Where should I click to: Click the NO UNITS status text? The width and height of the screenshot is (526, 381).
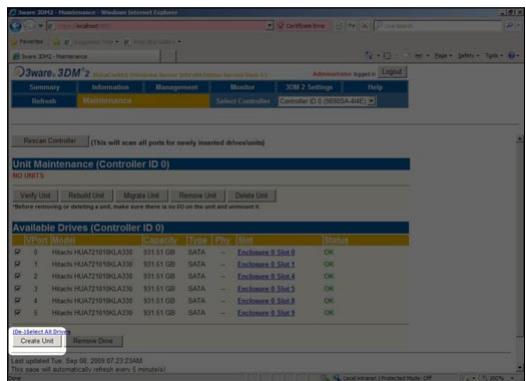point(29,175)
